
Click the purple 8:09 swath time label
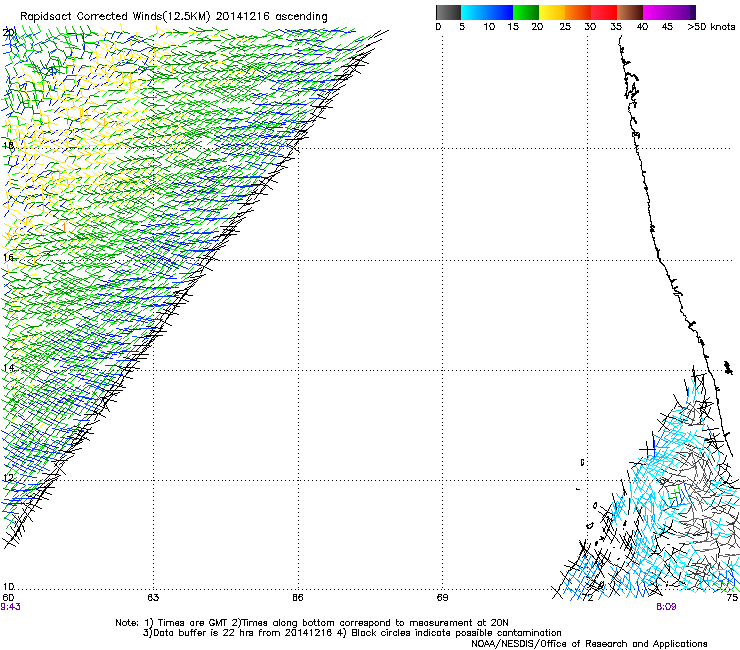(666, 607)
